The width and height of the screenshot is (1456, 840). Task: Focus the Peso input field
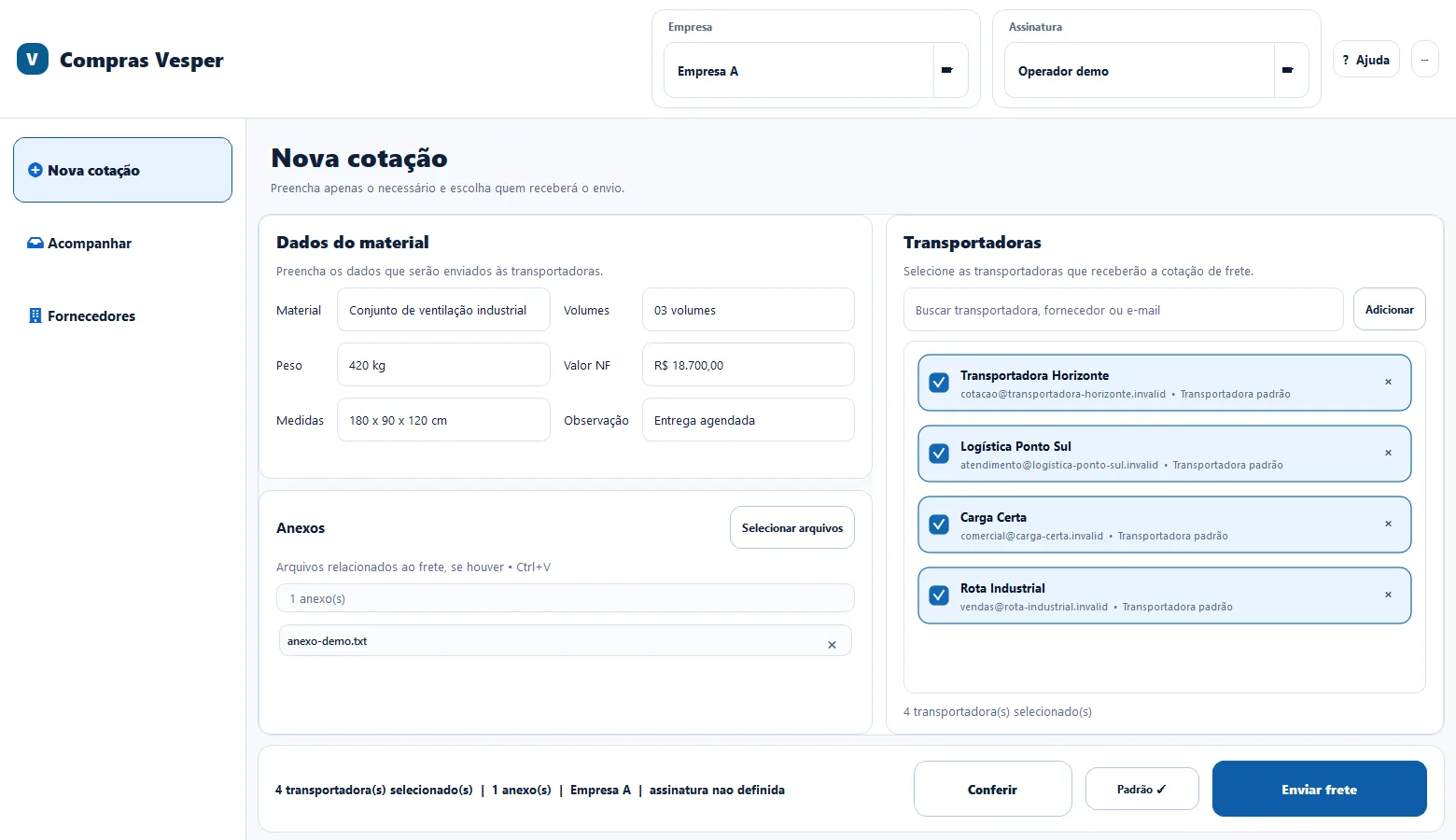pos(443,365)
